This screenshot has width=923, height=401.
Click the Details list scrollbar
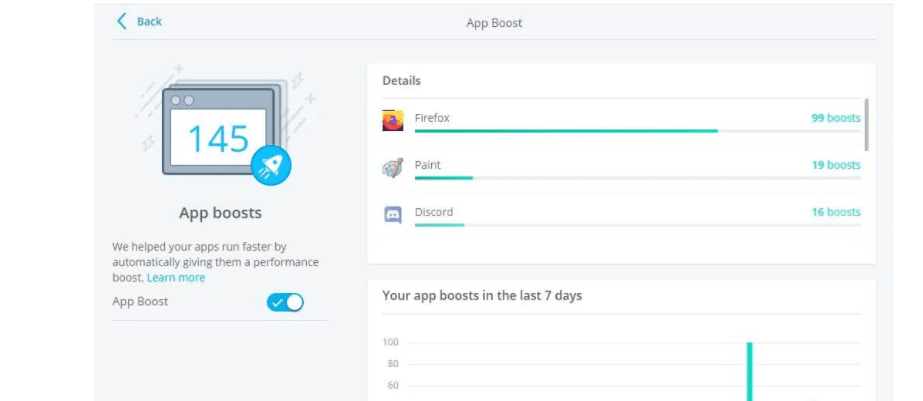pyautogui.click(x=866, y=124)
